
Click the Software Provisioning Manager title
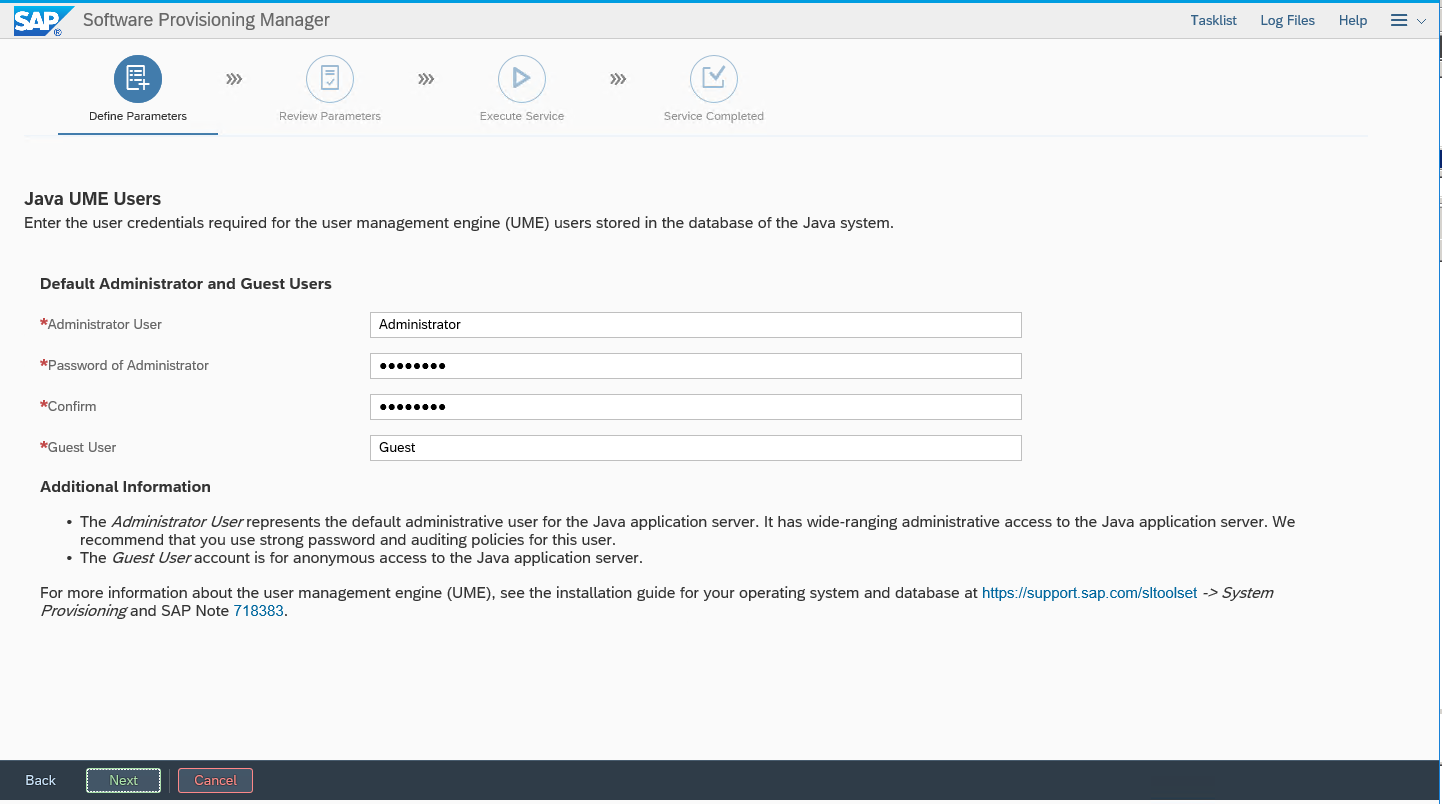pos(206,20)
